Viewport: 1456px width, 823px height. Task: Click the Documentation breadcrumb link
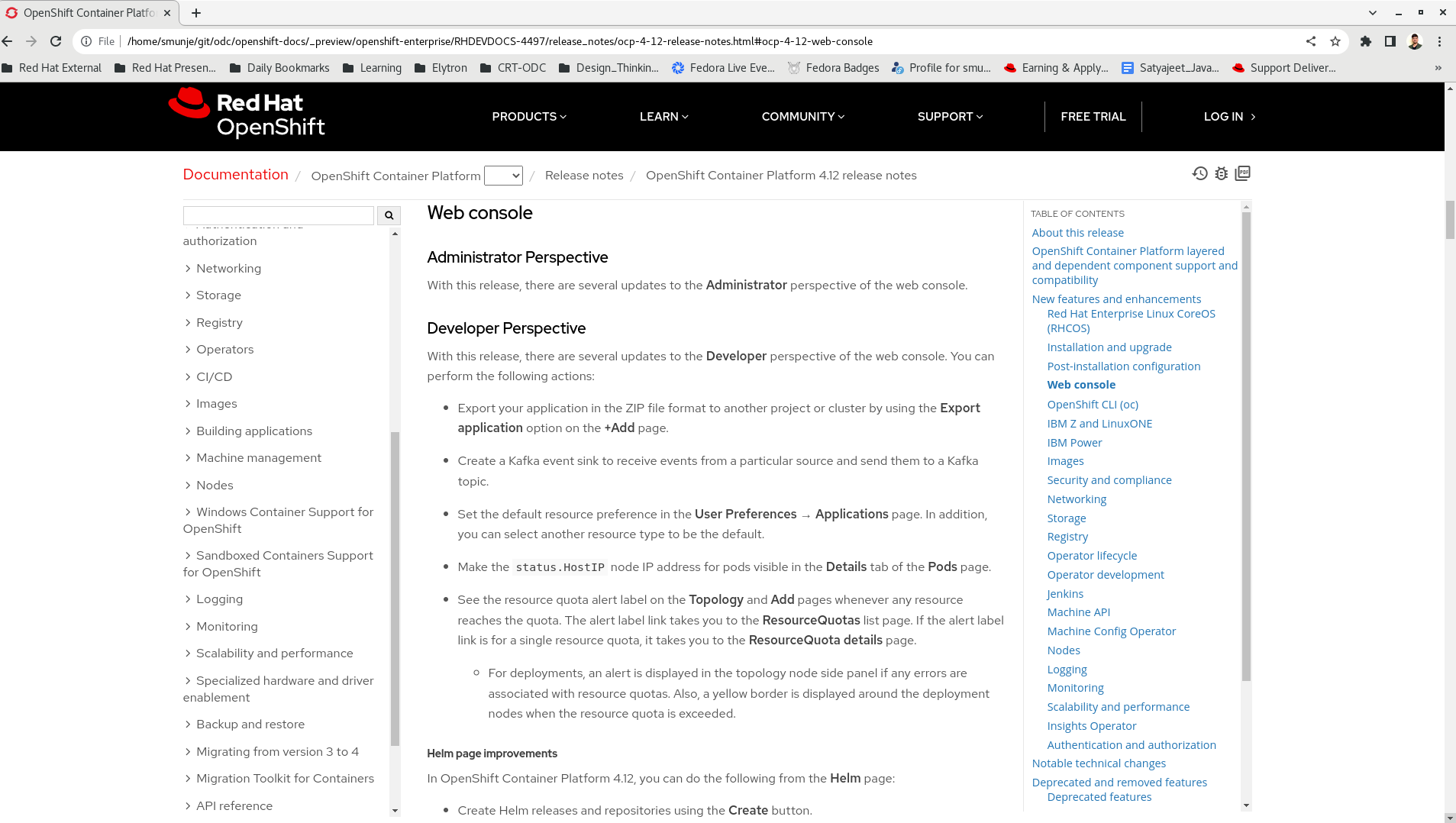pos(236,175)
